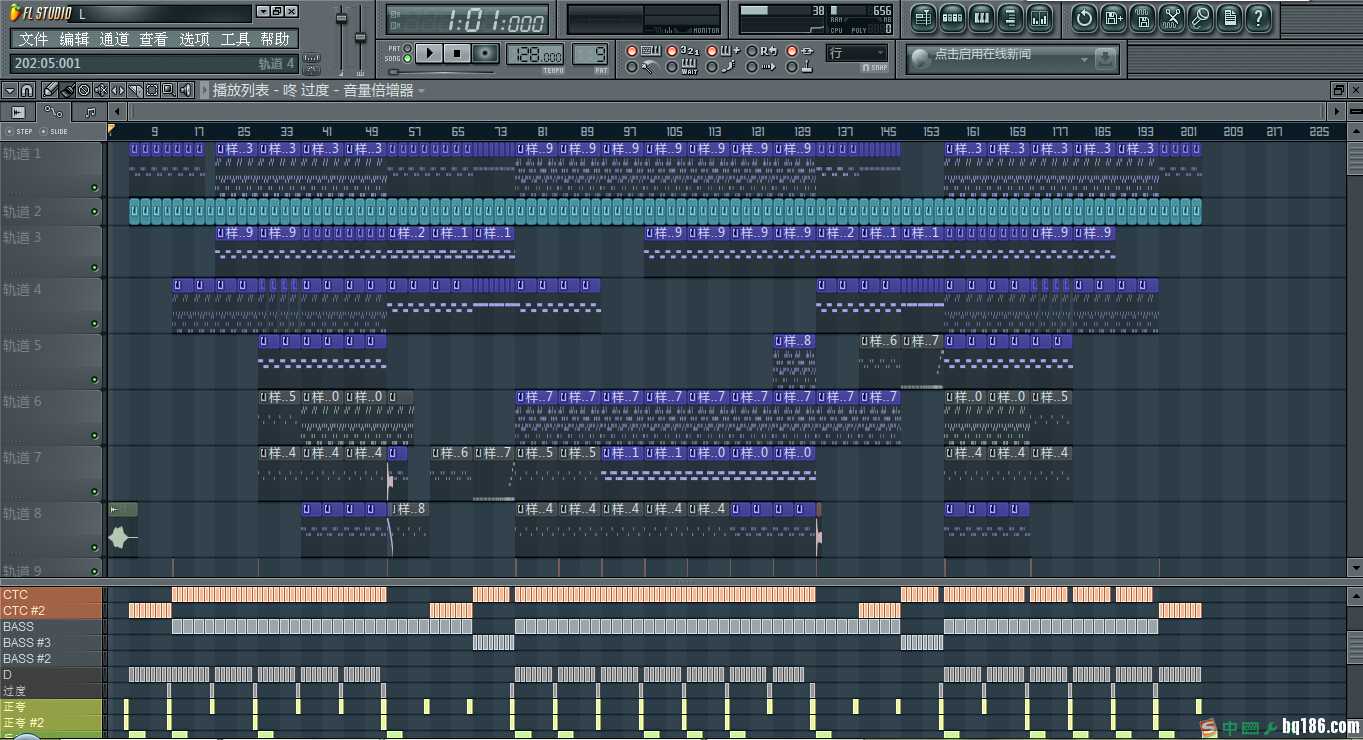
Task: Open the Project info document icon
Action: (x=1230, y=18)
